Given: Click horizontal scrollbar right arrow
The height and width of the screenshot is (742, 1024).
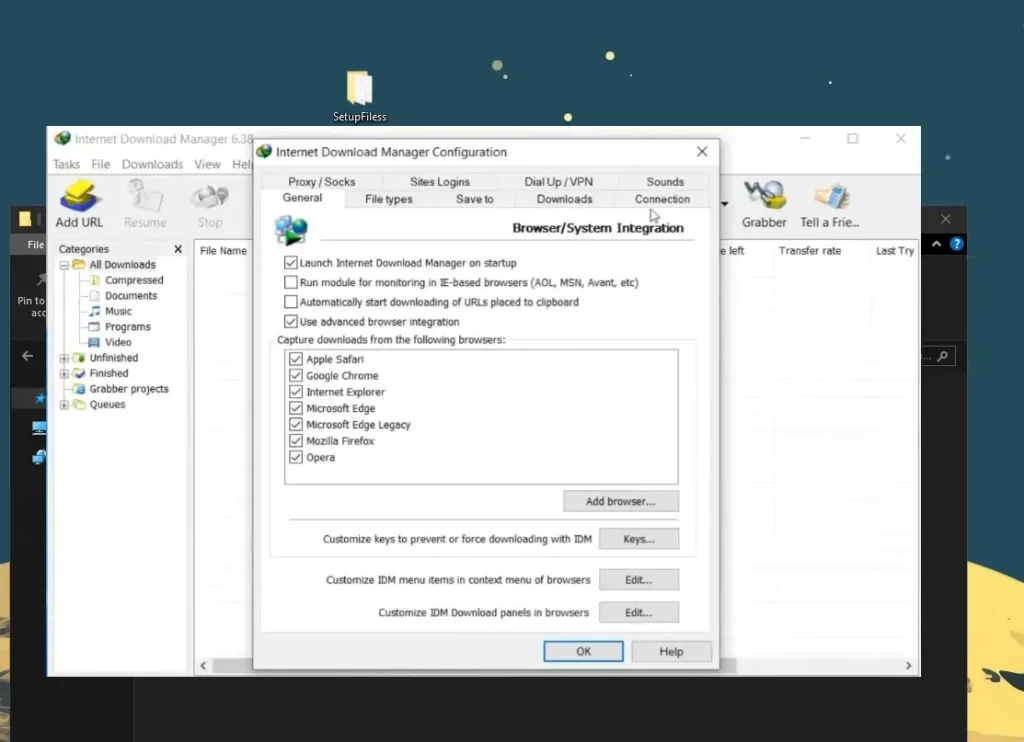Looking at the screenshot, I should click(x=908, y=666).
